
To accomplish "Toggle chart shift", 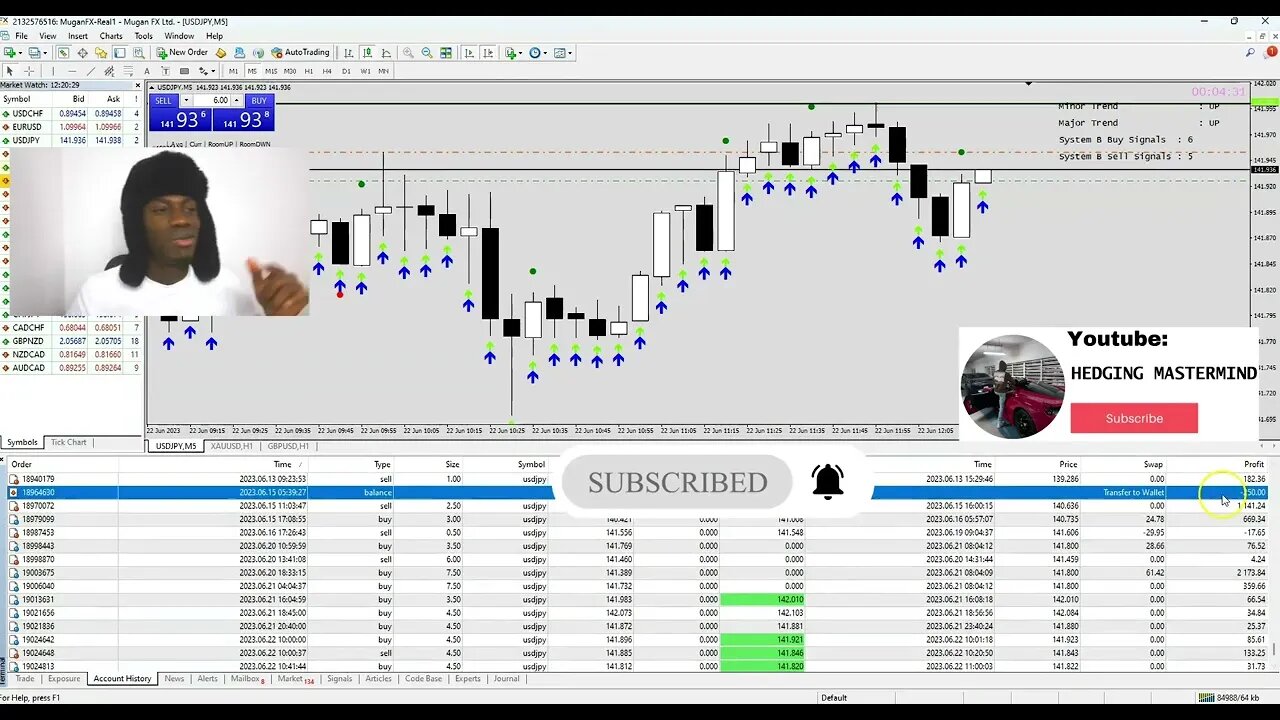I will click(x=488, y=53).
